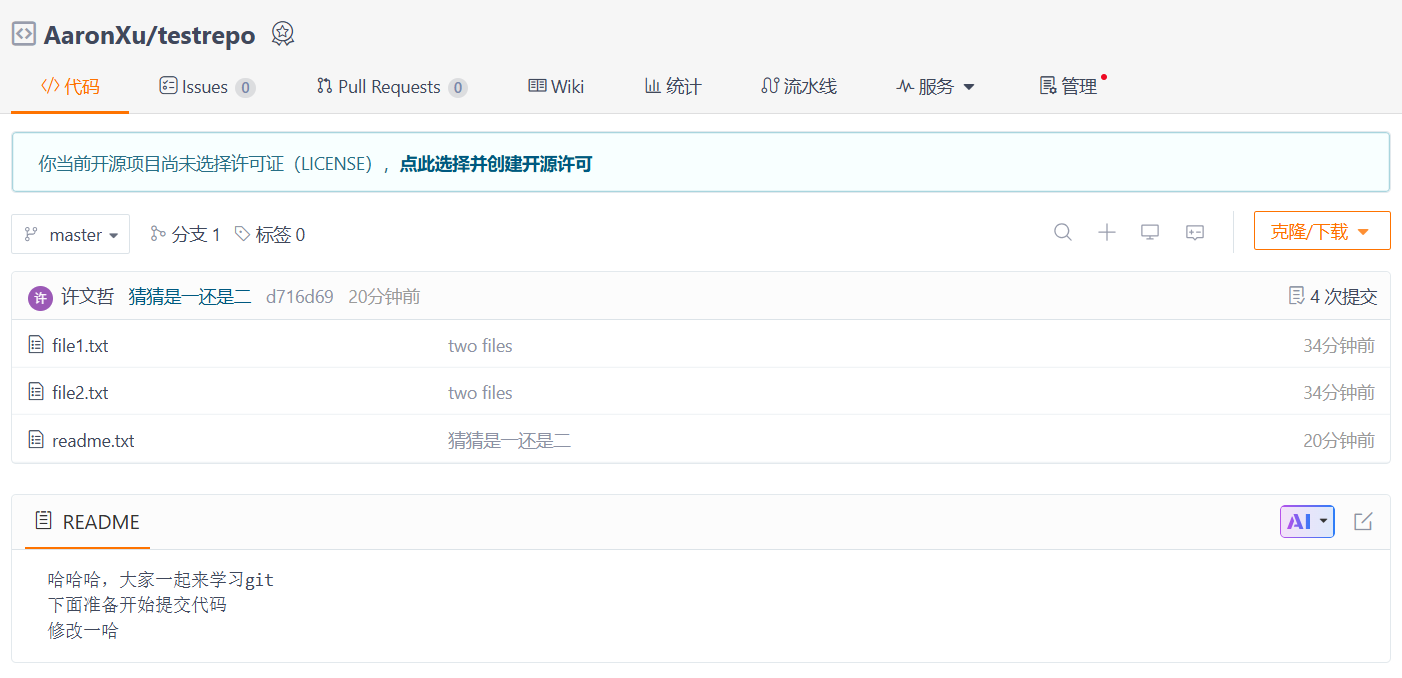Click the edit README pencil icon
Screen dimensions: 1402x678
(x=1363, y=521)
